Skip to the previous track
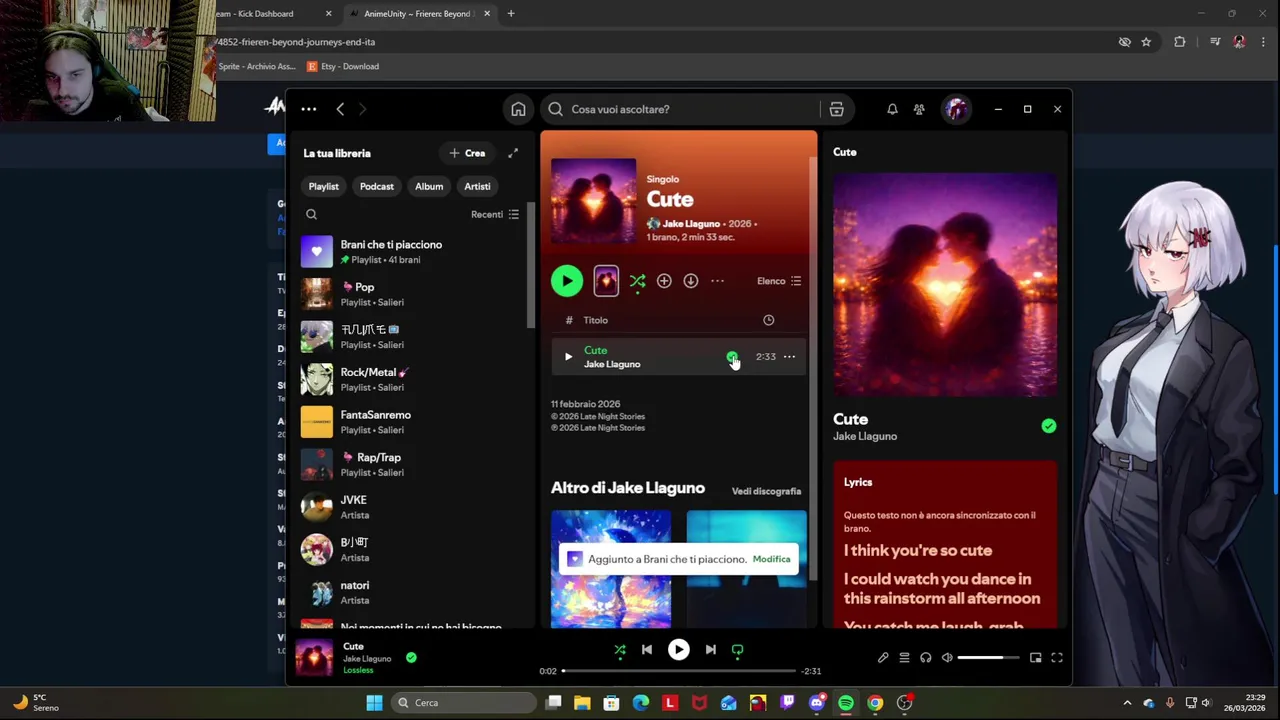 [x=647, y=650]
